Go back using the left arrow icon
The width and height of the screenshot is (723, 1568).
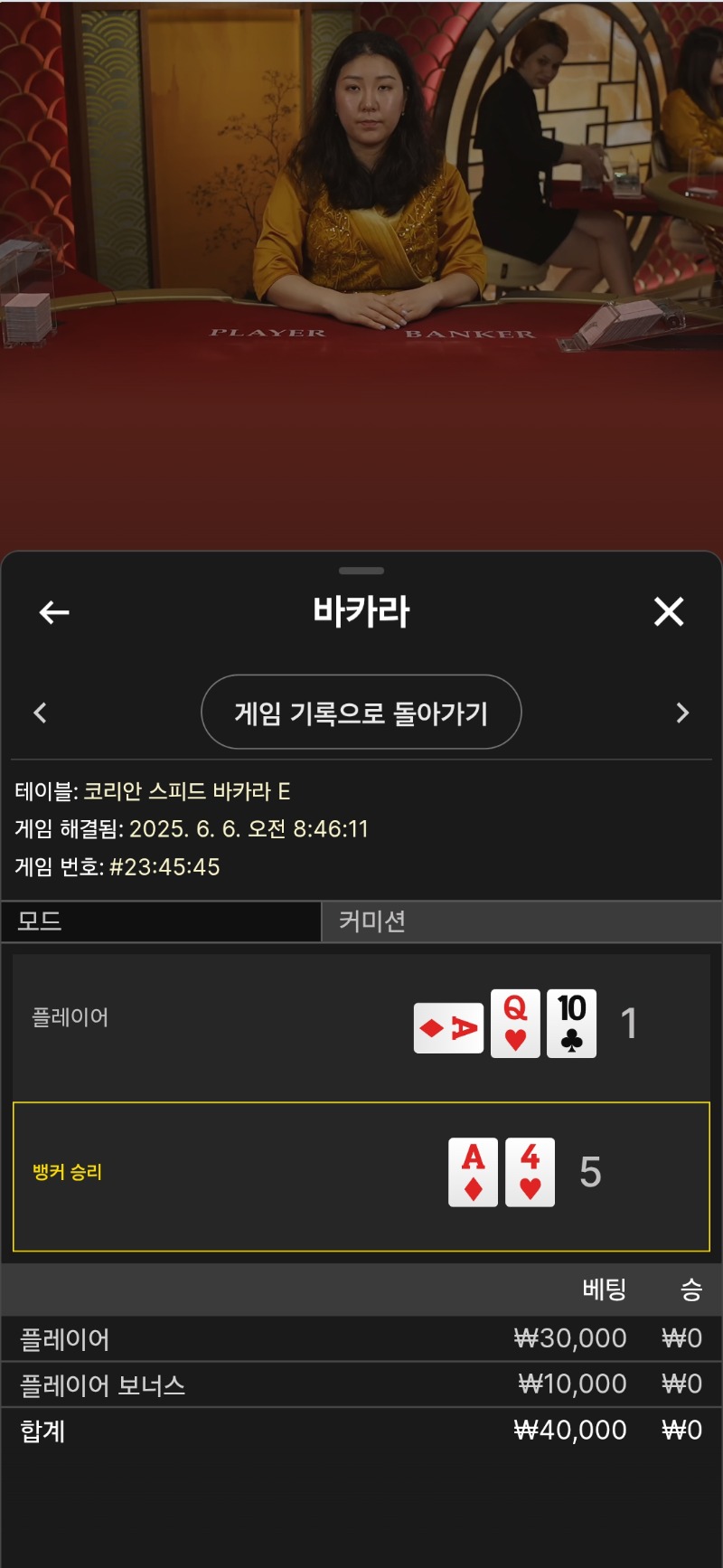click(x=54, y=612)
